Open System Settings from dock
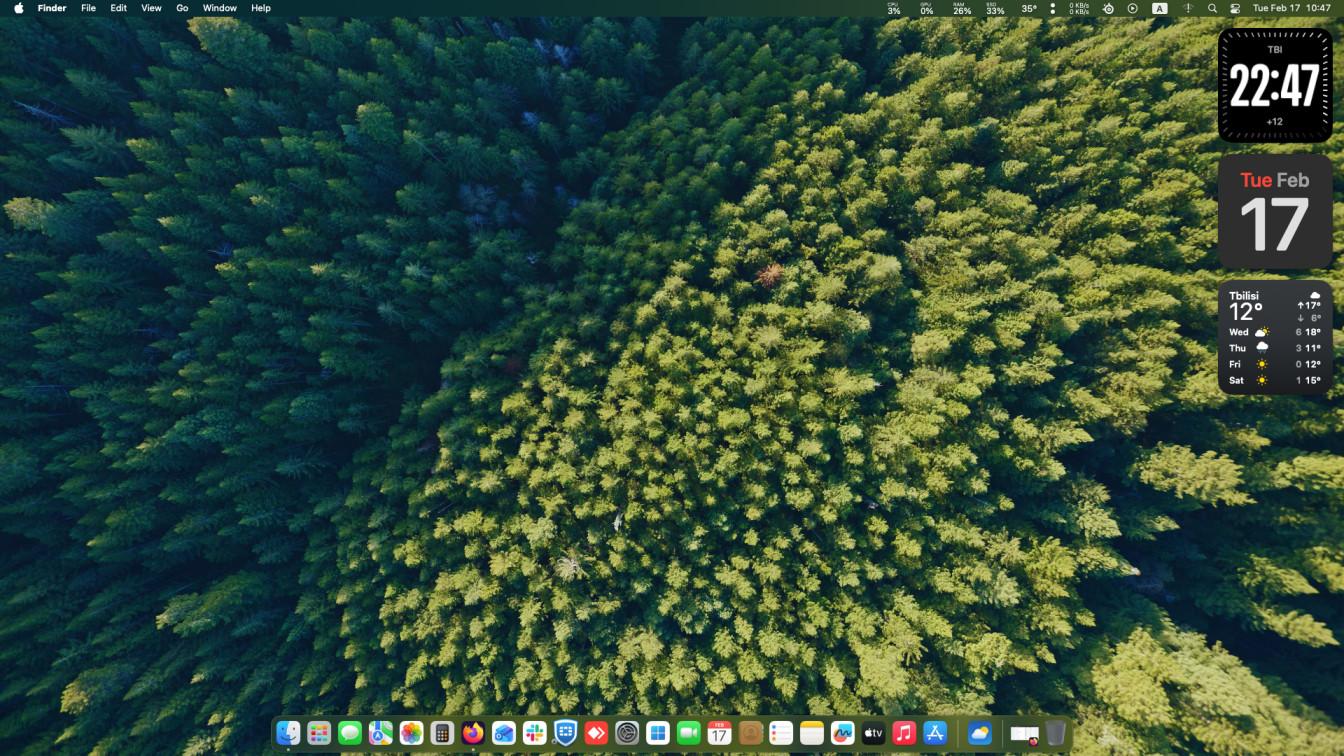 (627, 733)
